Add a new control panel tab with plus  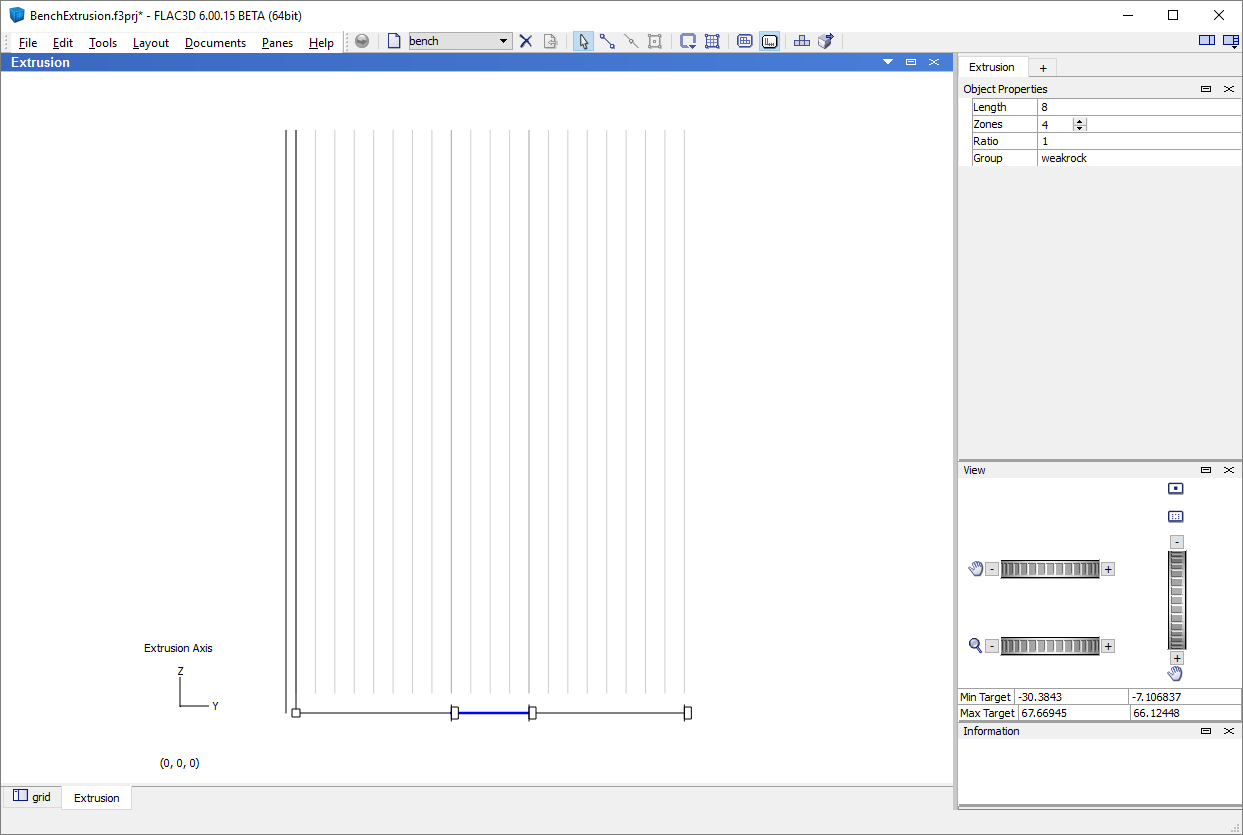tap(1042, 68)
